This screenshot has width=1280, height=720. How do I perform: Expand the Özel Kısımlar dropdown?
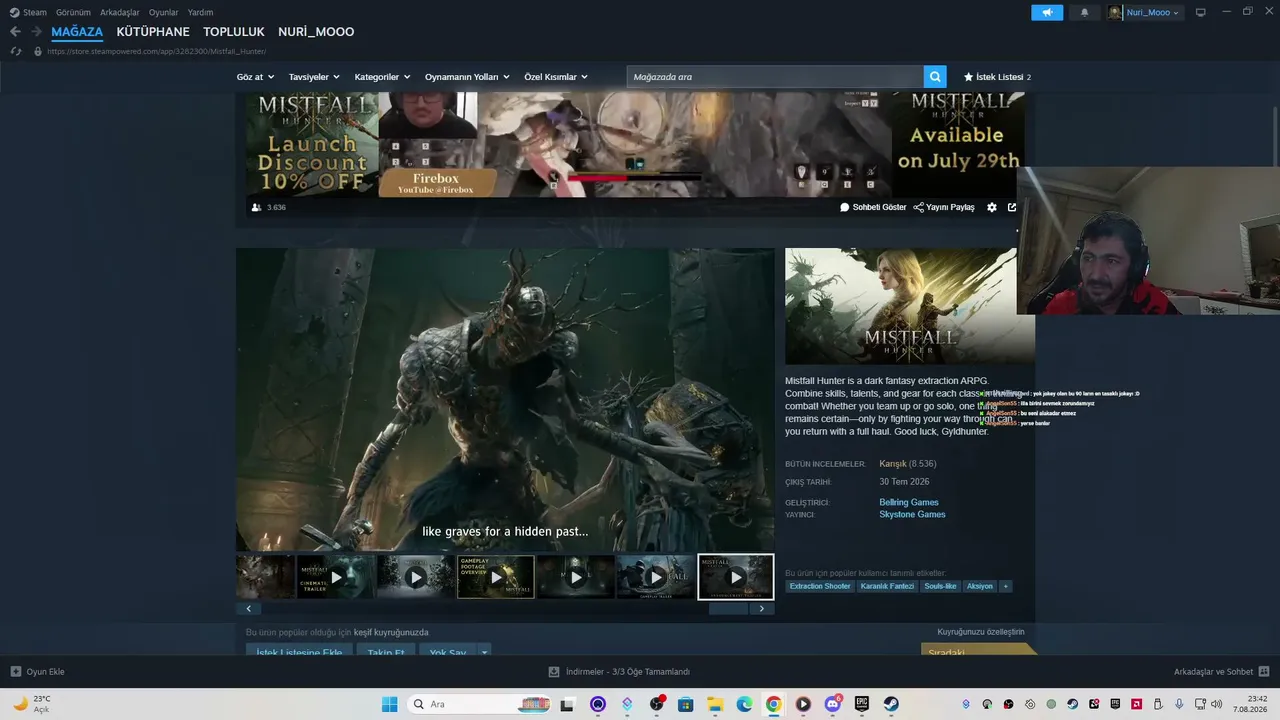(x=556, y=77)
